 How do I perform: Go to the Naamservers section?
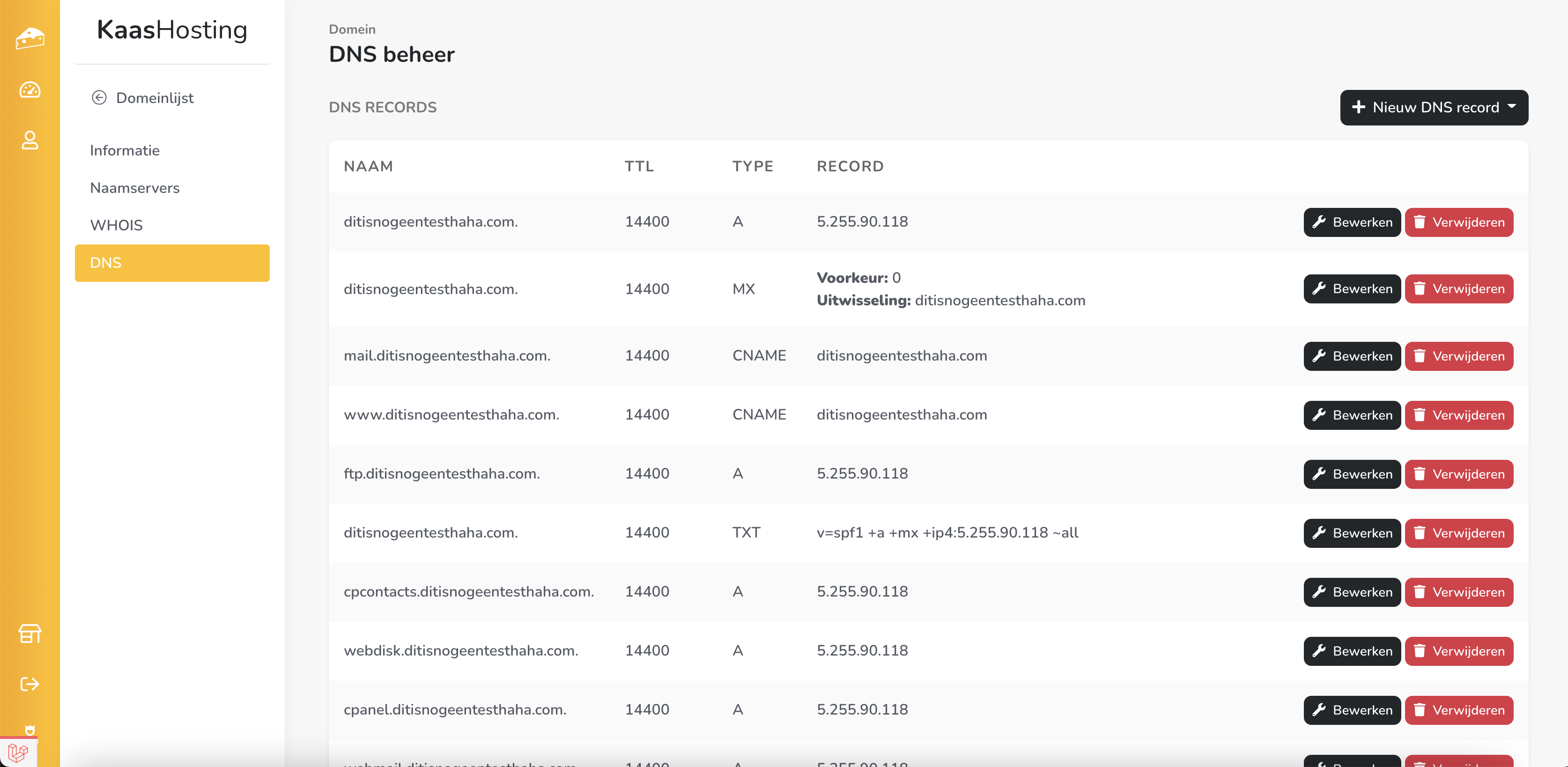point(134,188)
